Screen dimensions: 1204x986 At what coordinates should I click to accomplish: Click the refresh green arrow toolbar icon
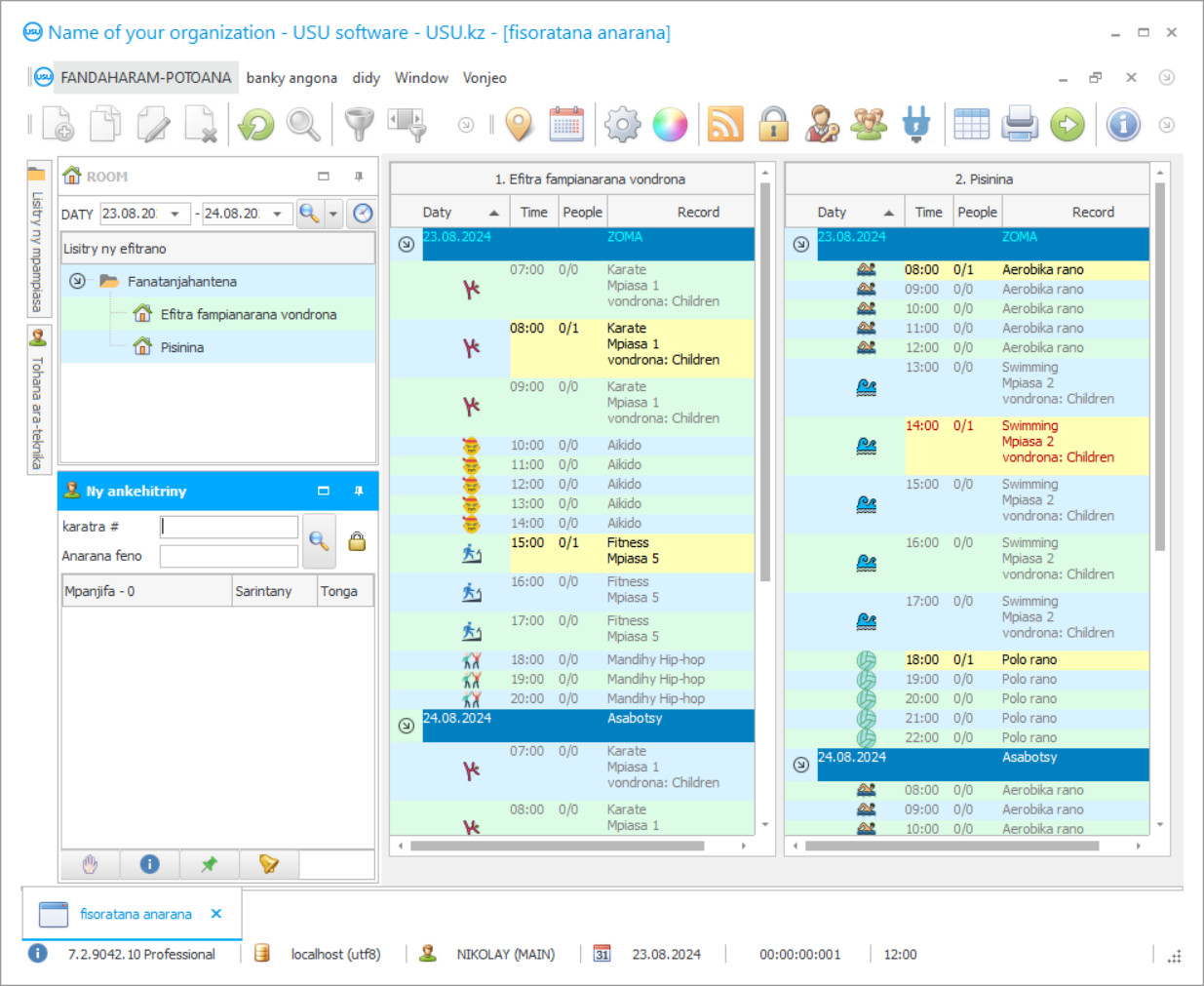[x=256, y=125]
